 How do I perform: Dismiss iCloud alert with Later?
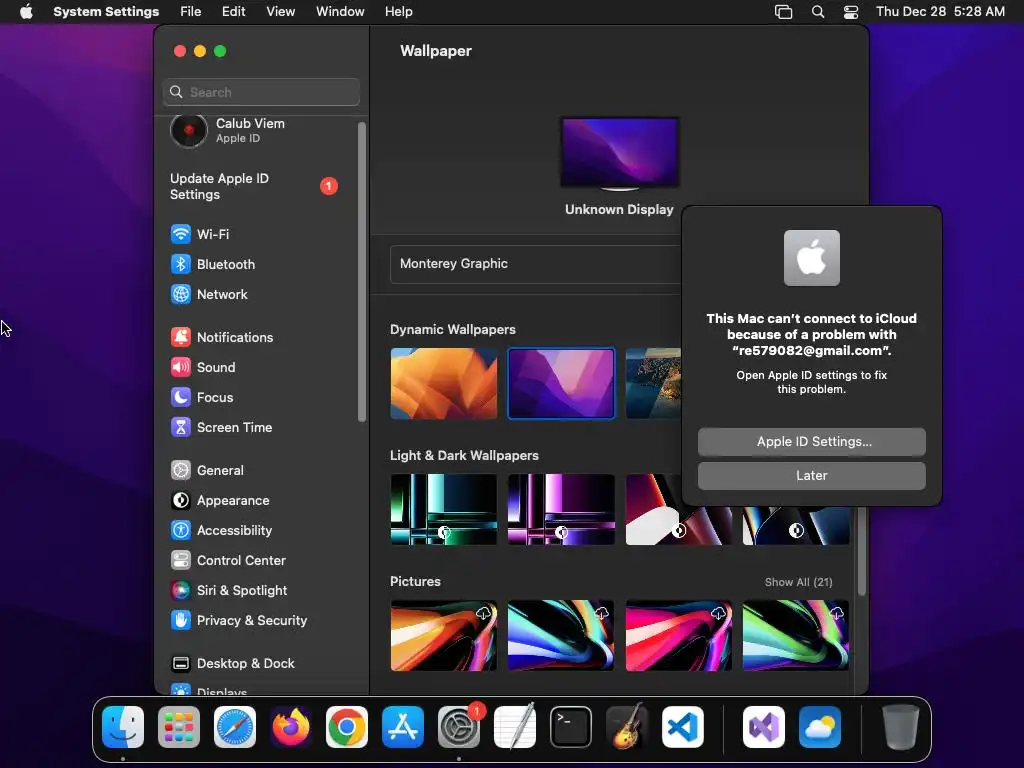coord(812,475)
